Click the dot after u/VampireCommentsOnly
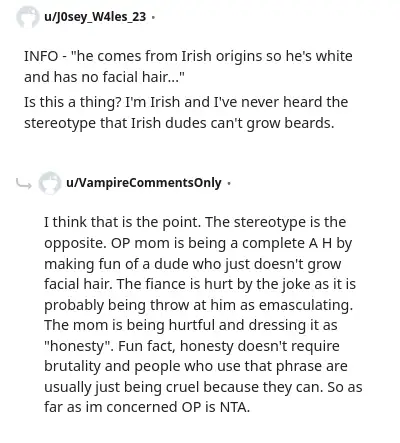The image size is (400, 443). (x=229, y=183)
